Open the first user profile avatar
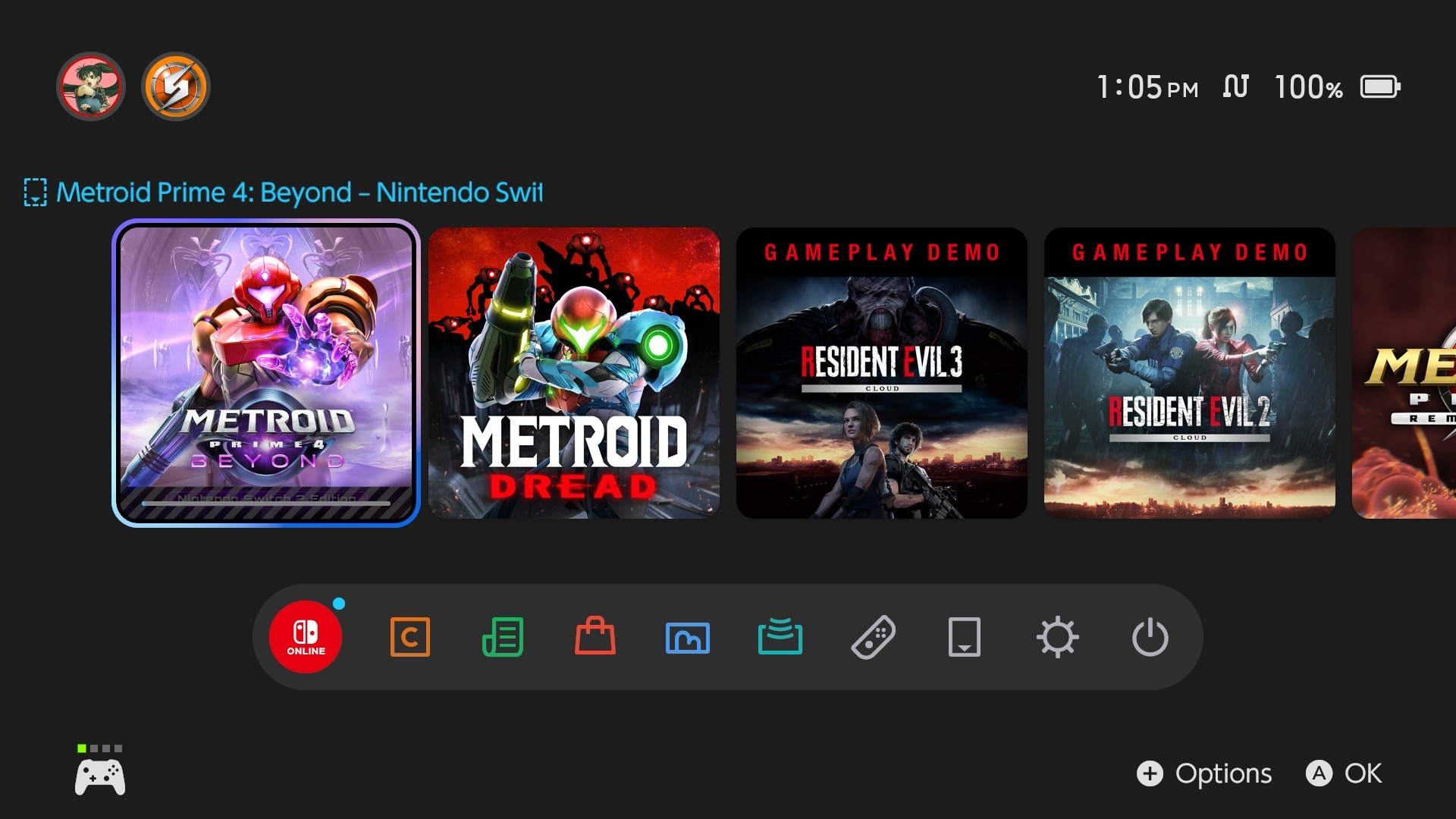This screenshot has width=1456, height=819. (91, 86)
